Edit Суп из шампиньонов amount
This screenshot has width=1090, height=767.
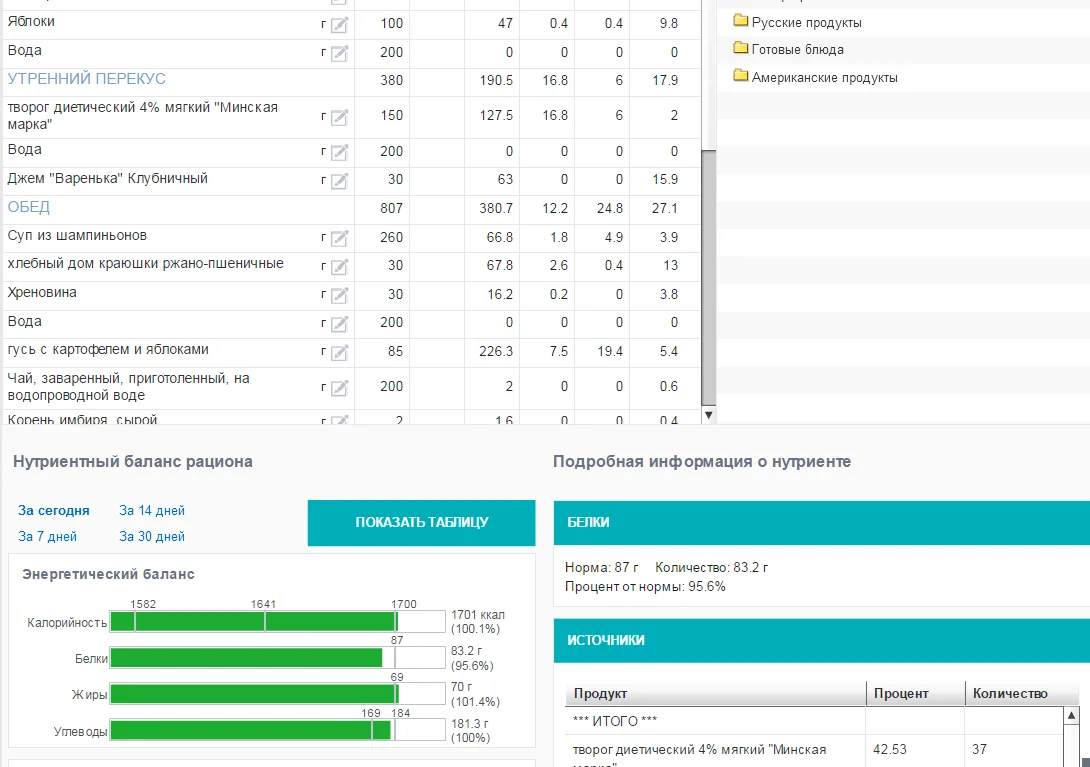339,239
